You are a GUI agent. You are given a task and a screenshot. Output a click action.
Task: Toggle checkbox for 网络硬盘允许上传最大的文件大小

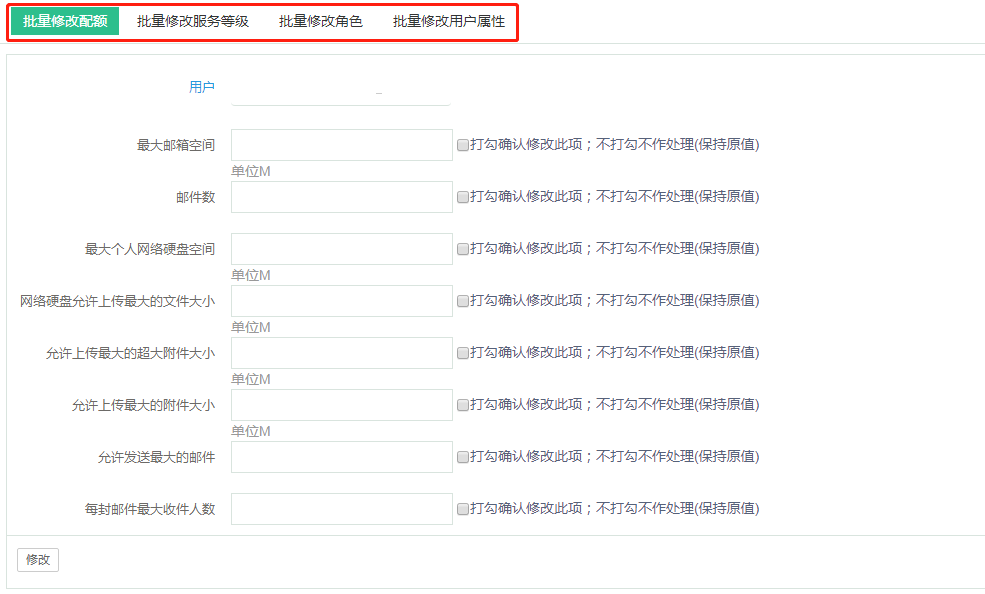coord(463,301)
